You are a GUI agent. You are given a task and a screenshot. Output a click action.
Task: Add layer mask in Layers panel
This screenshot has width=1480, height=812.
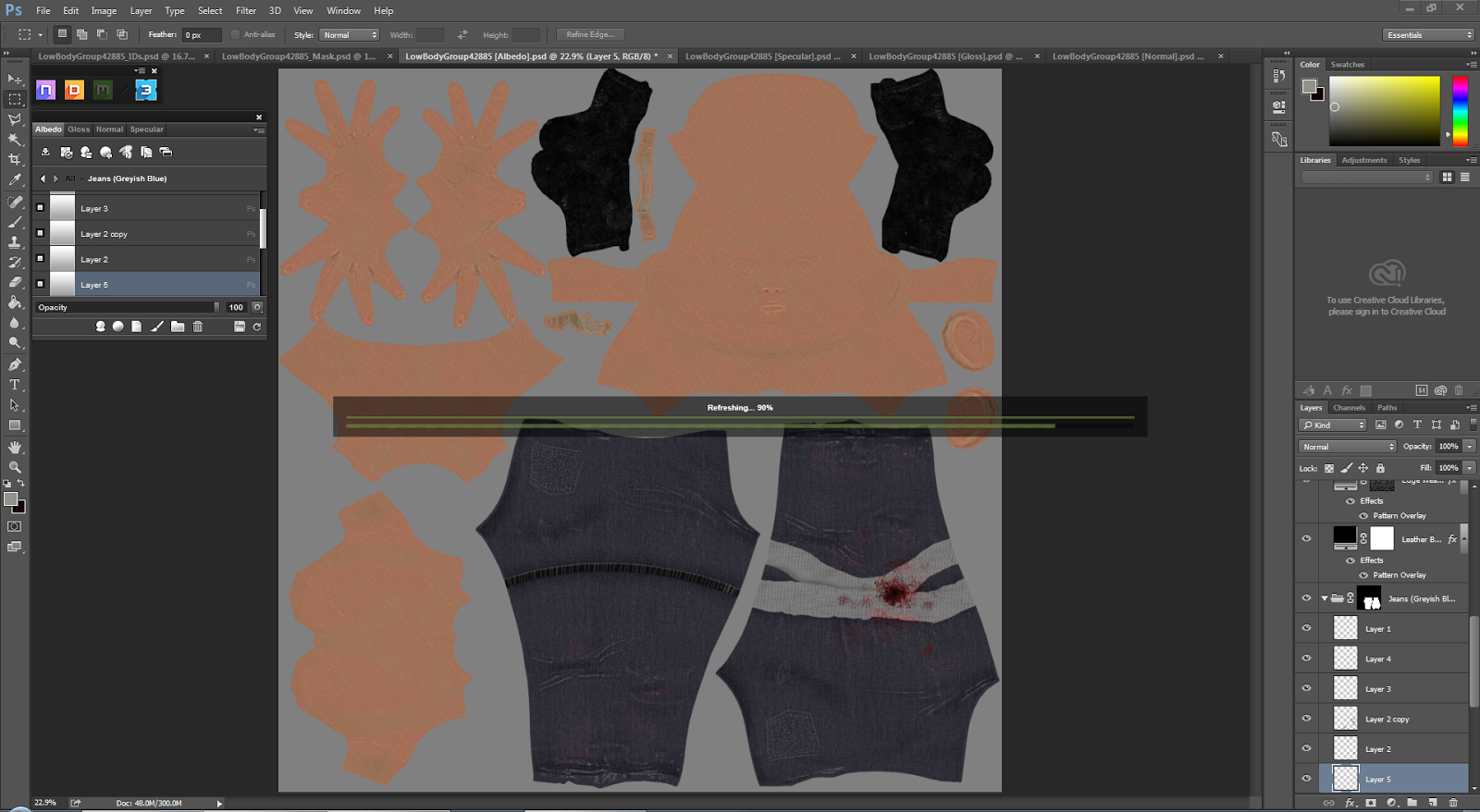(1371, 803)
